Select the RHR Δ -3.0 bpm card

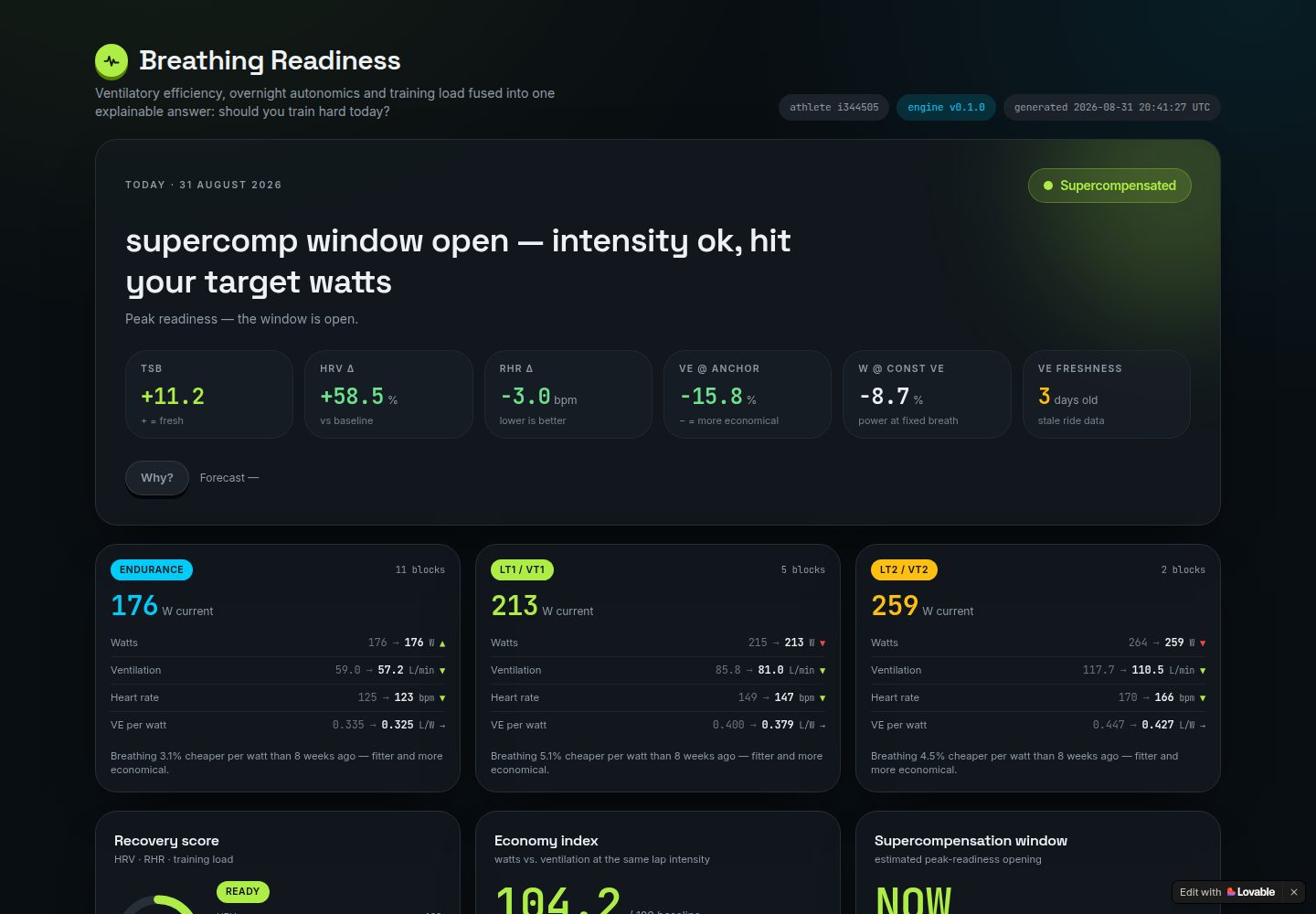coord(568,395)
